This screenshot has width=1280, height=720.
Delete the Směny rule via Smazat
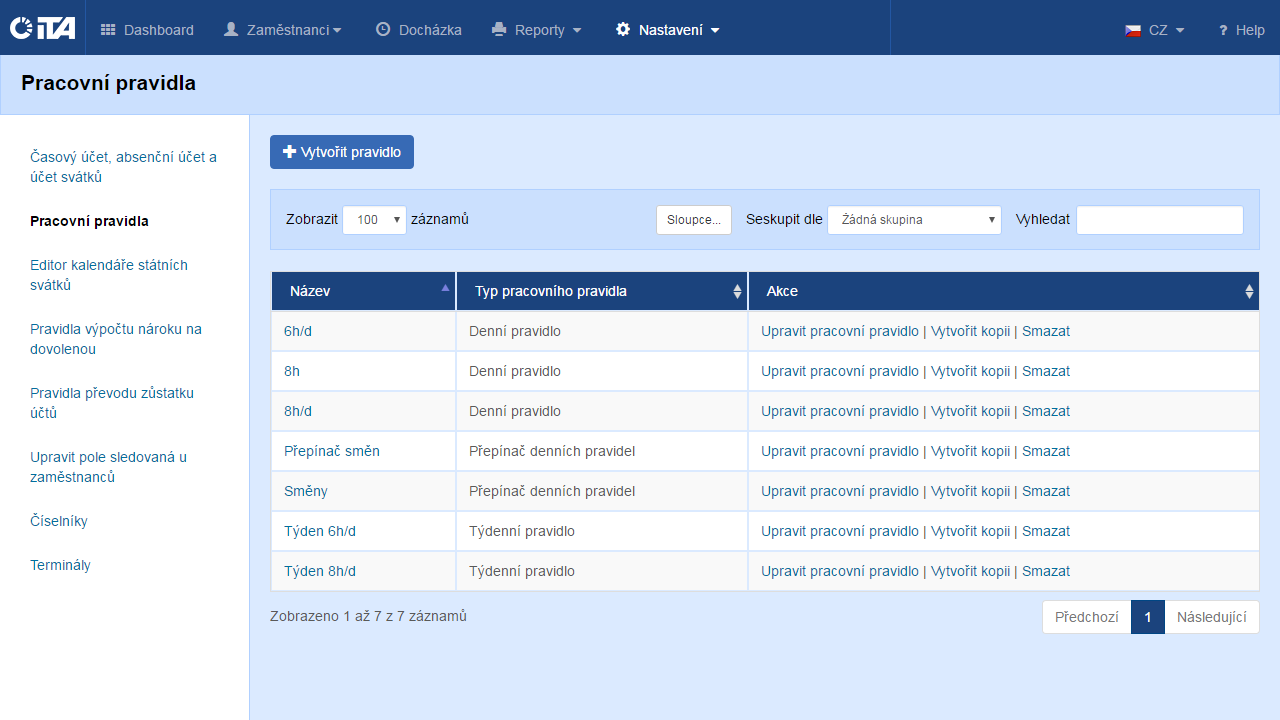point(1046,491)
